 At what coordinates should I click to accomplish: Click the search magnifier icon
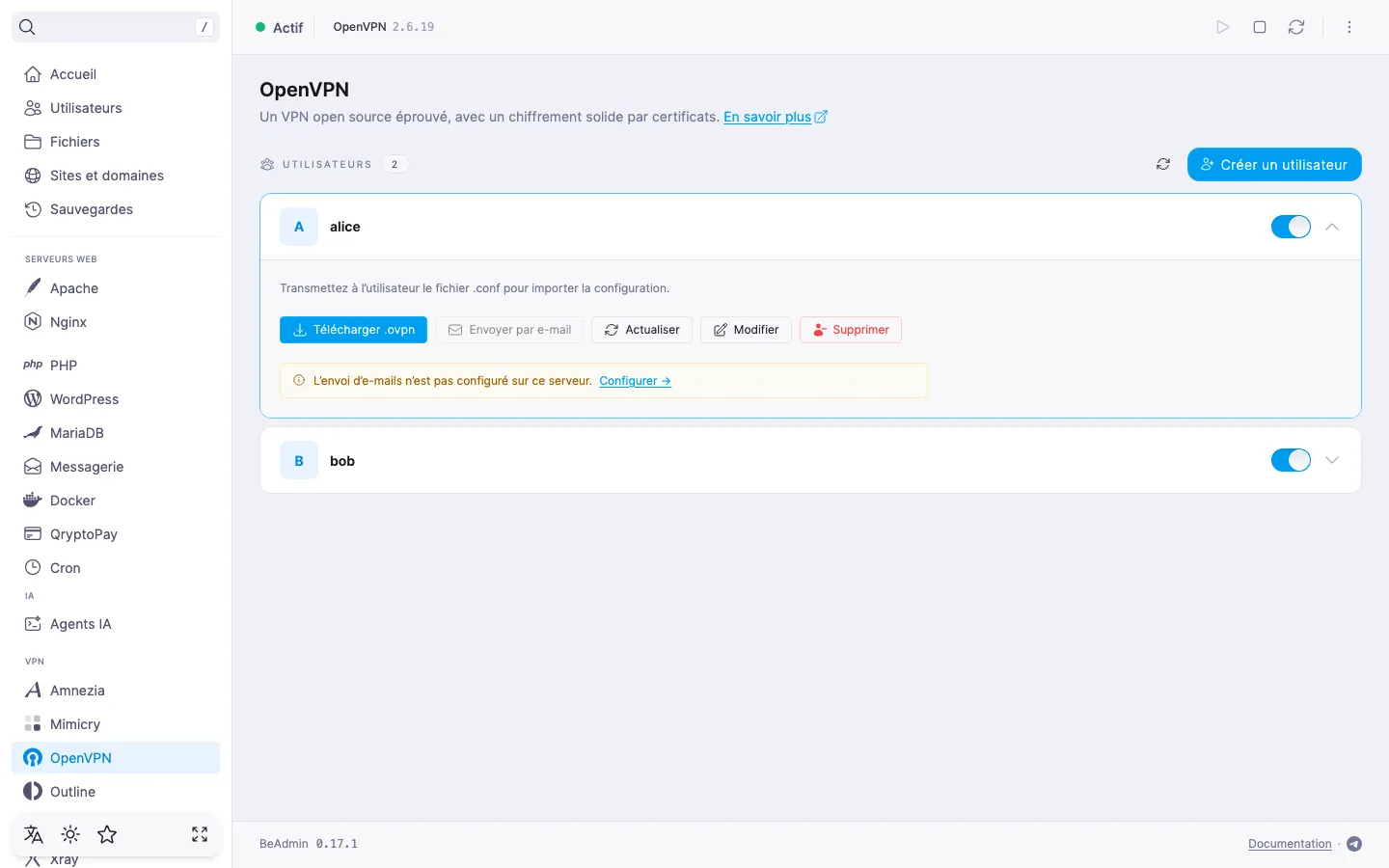[x=27, y=27]
